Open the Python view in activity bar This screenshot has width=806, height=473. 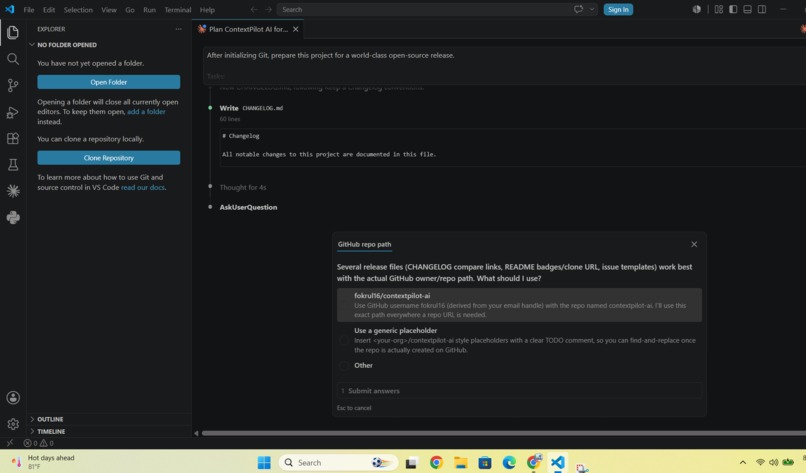pos(13,217)
